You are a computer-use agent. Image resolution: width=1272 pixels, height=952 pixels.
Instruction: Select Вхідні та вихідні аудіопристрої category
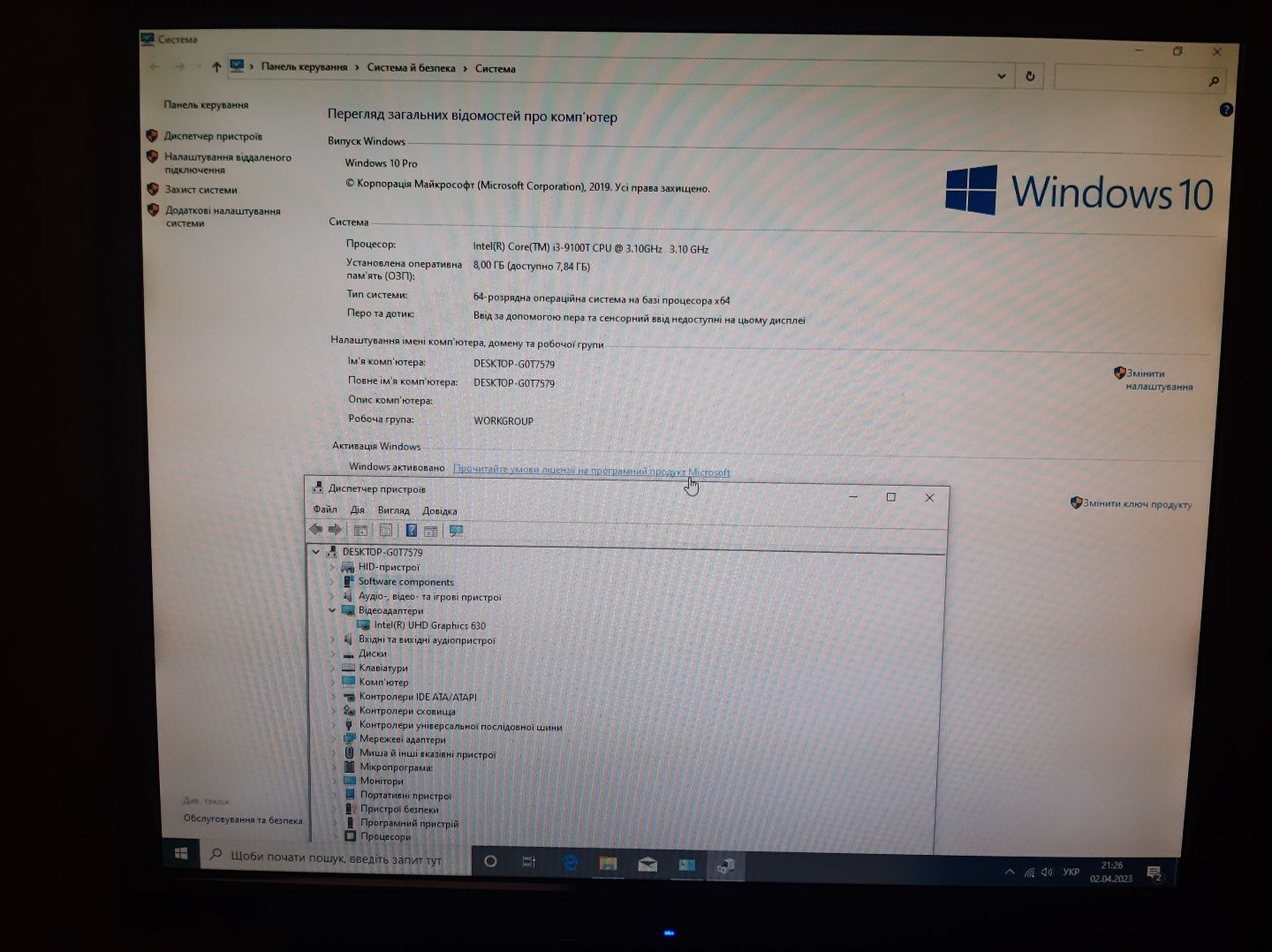[427, 639]
